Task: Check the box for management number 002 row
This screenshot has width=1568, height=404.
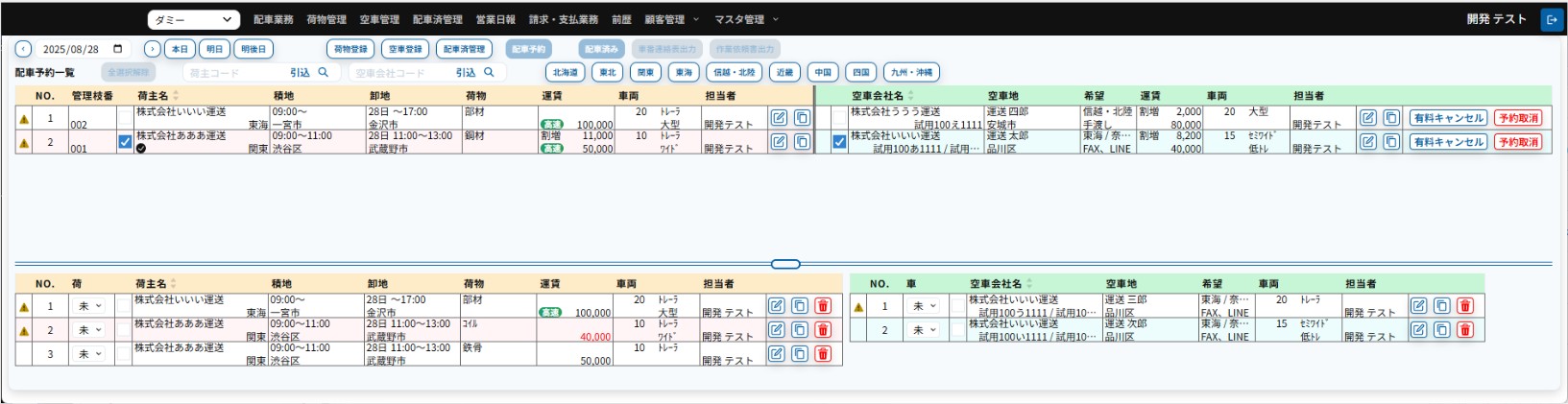Action: tap(125, 118)
